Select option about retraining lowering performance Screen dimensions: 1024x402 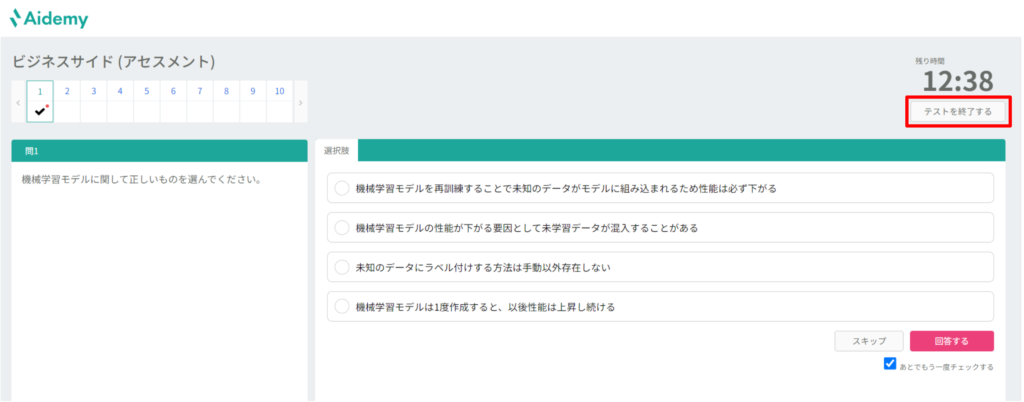coord(660,188)
